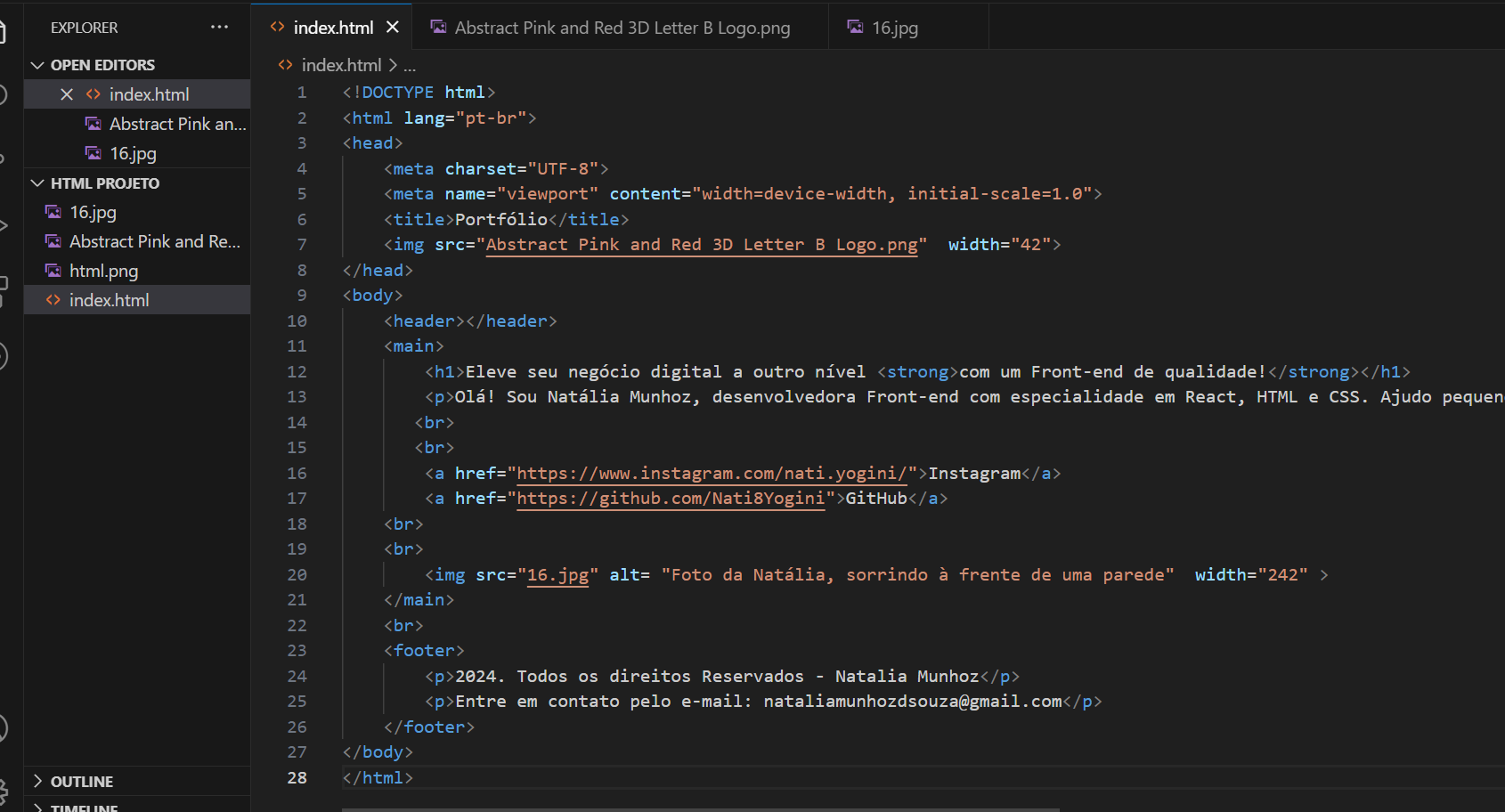Viewport: 1505px width, 812px height.
Task: Close index.html in Open Editors list
Action: tap(67, 94)
